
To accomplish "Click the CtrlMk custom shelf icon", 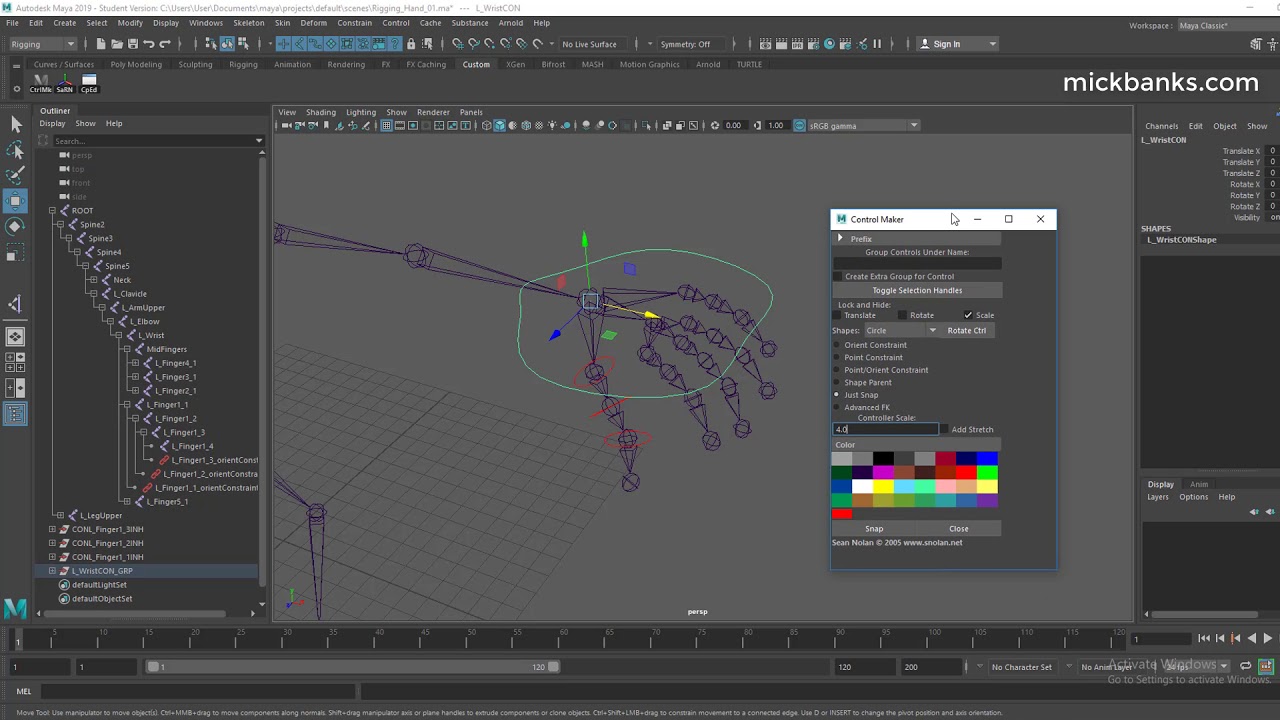I will tap(41, 82).
